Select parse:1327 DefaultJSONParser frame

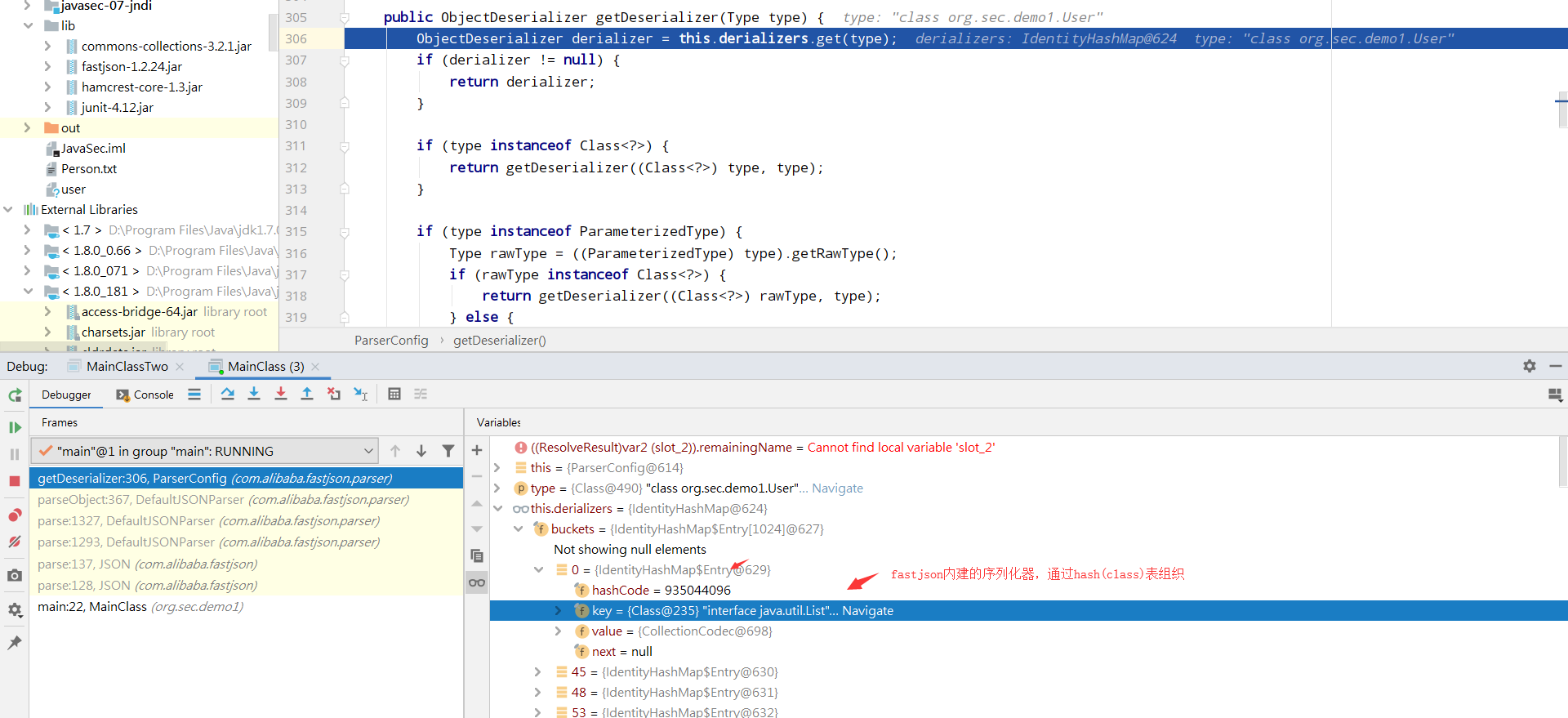(x=246, y=521)
